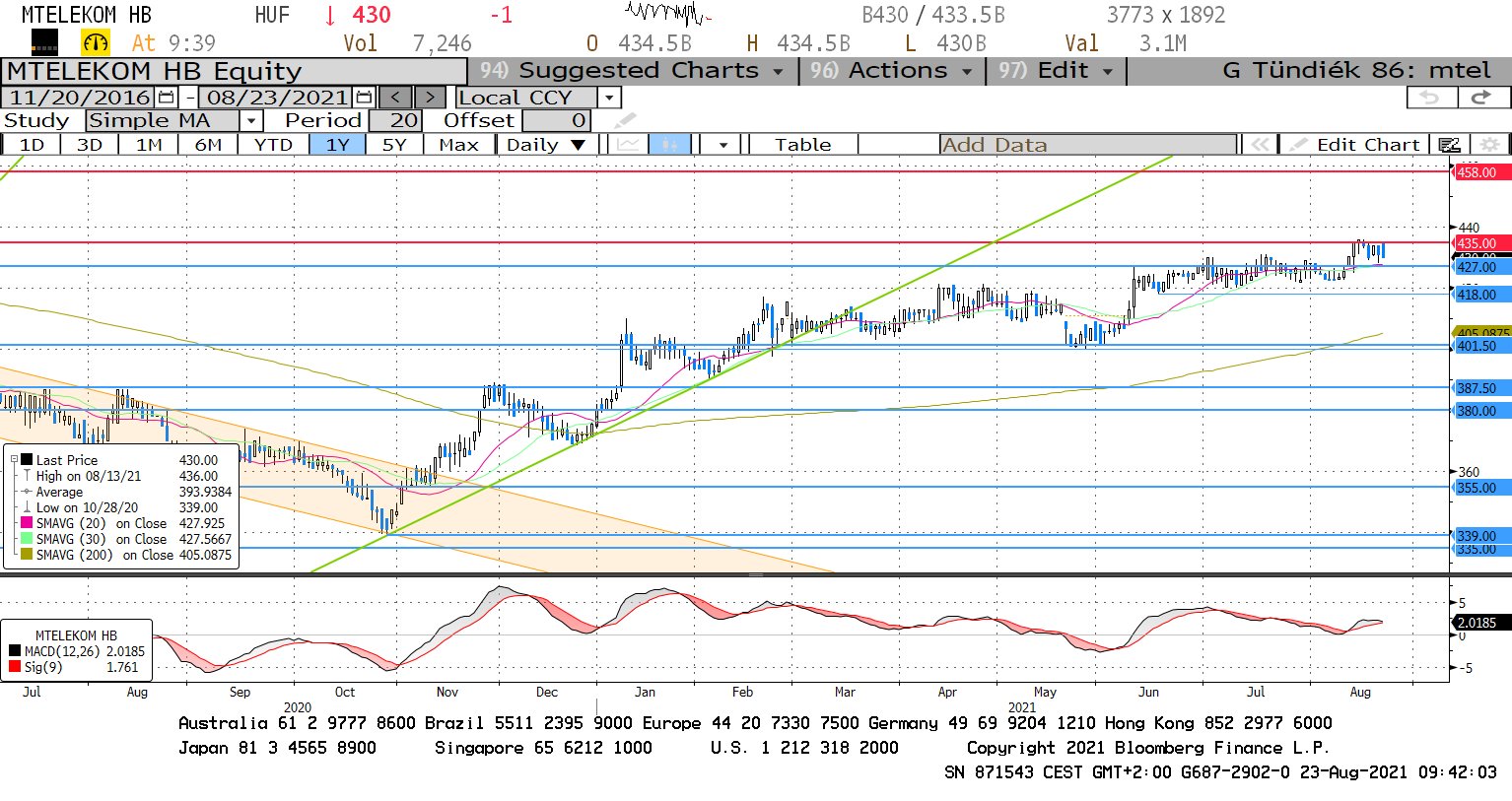Open the chart type dropdown arrow
Viewport: 1512px width, 801px height.
click(x=723, y=145)
